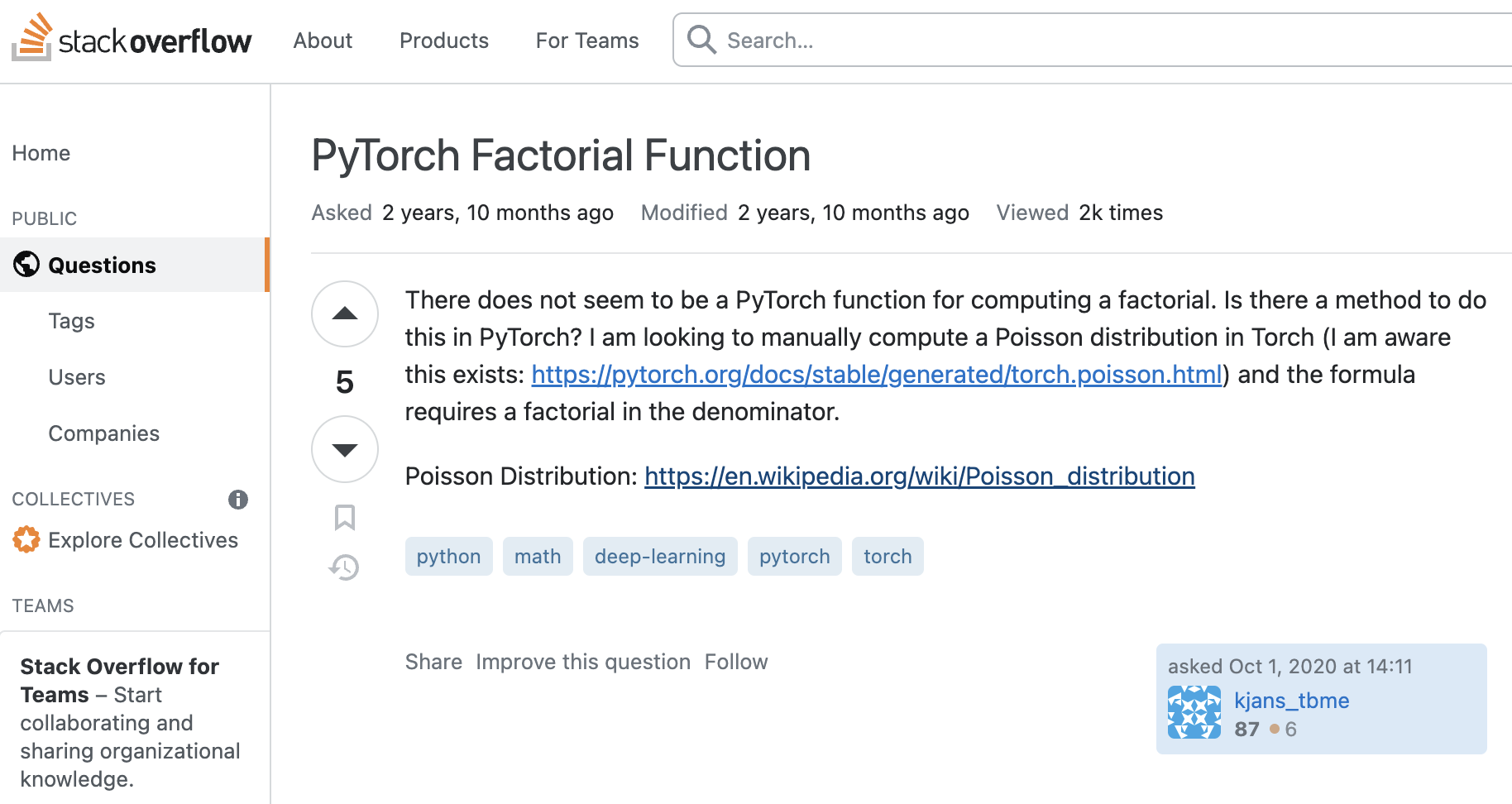Follow this question

click(x=736, y=662)
